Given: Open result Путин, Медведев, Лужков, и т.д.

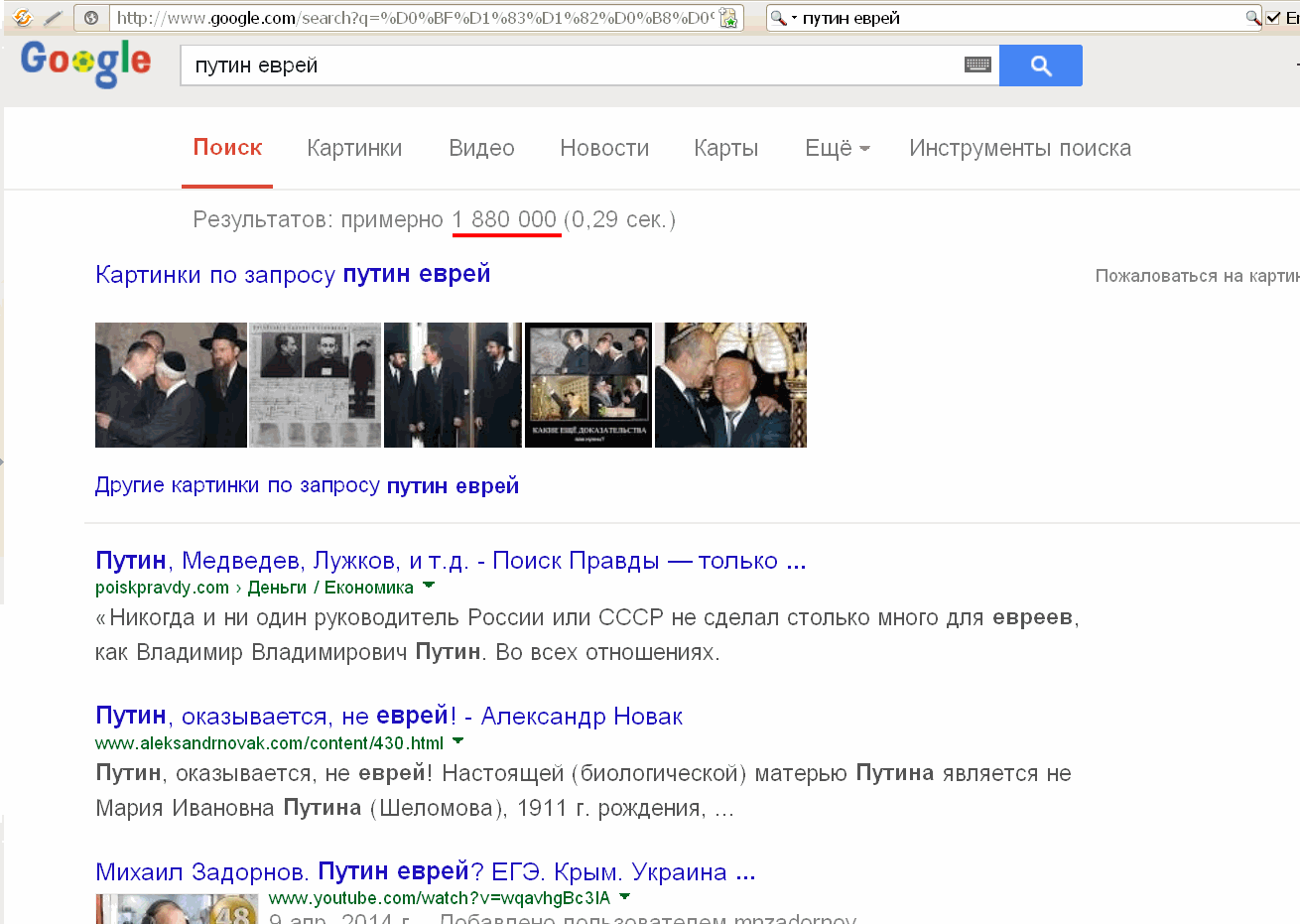Looking at the screenshot, I should (451, 561).
